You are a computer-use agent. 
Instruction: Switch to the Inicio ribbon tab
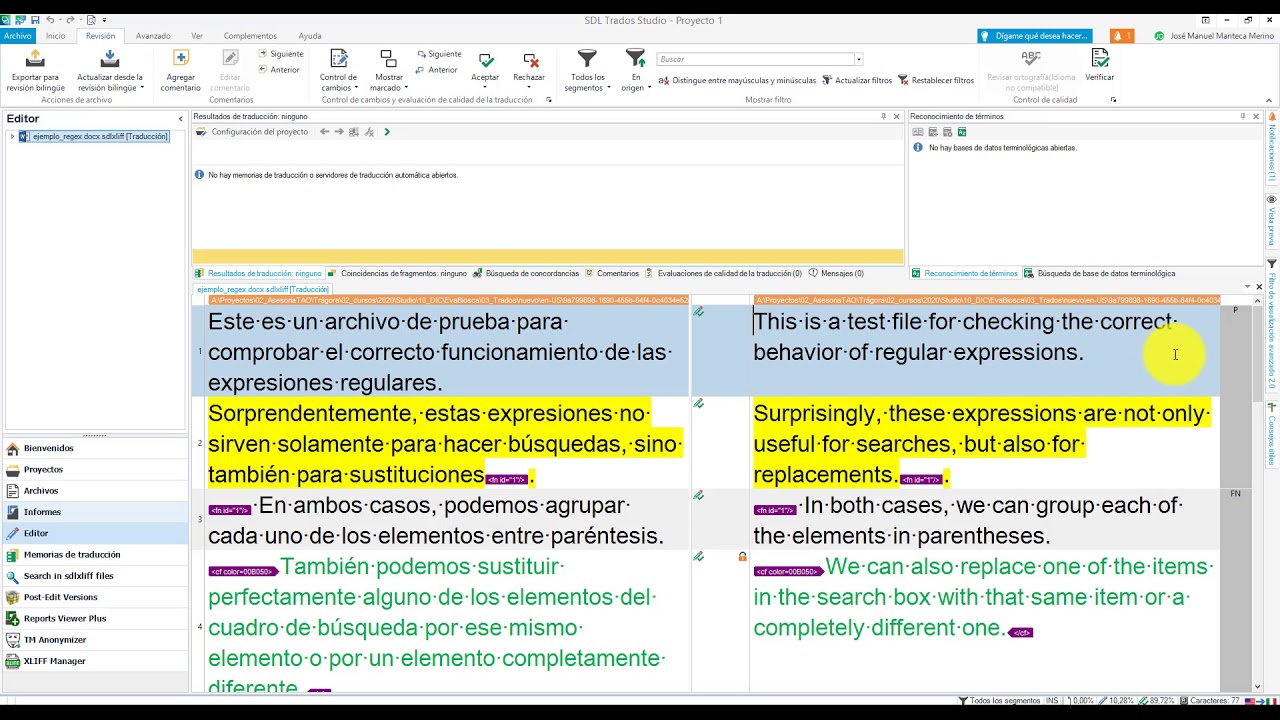pos(55,36)
